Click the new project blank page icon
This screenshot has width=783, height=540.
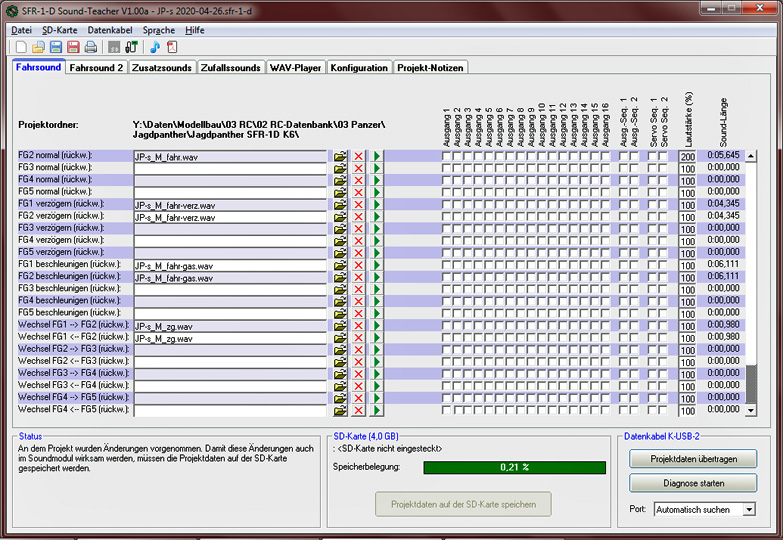pyautogui.click(x=21, y=47)
